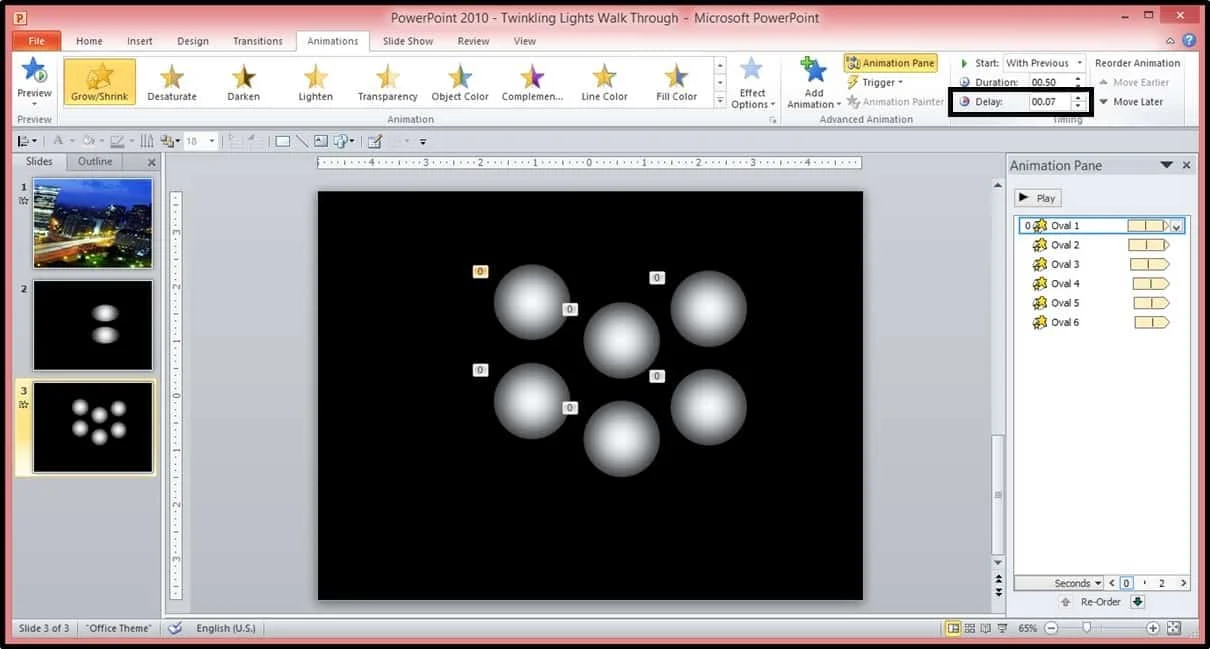Switch to the Transitions ribbon tab
The height and width of the screenshot is (649, 1210).
258,41
